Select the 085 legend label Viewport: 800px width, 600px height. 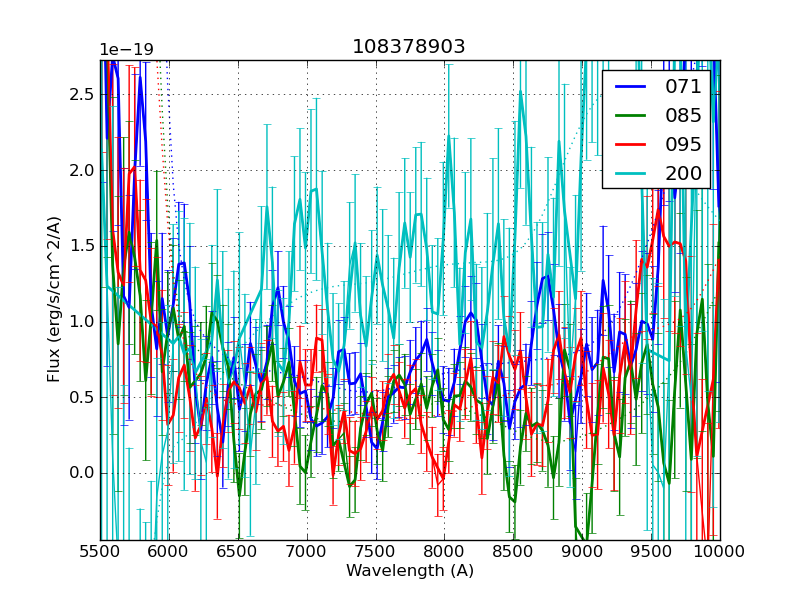[684, 115]
